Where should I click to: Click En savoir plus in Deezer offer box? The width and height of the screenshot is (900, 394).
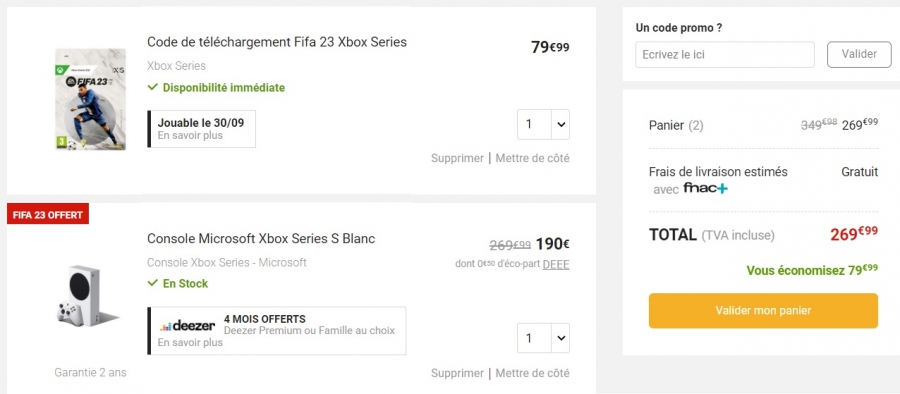[190, 343]
